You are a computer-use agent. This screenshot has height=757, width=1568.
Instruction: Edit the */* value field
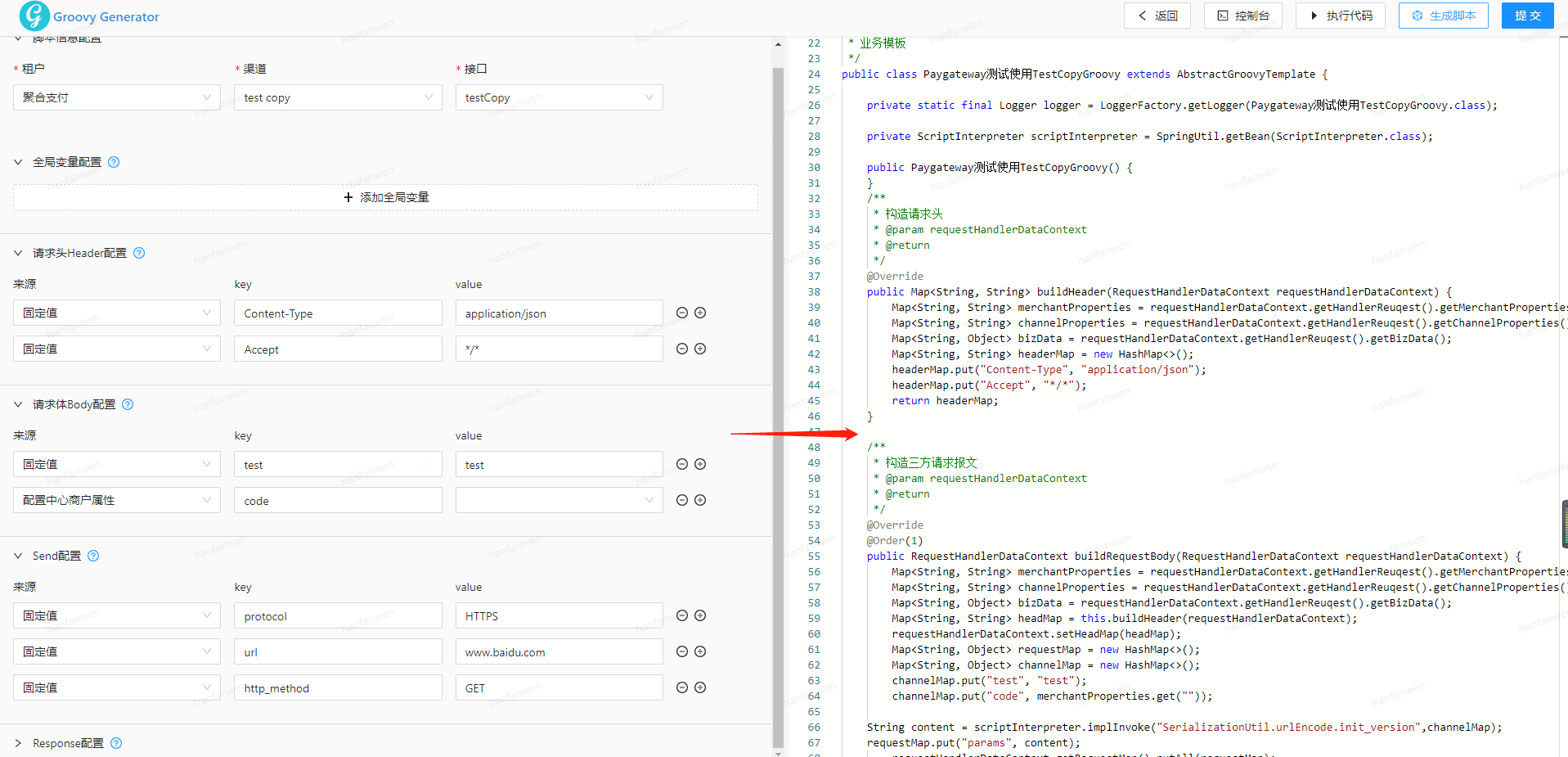(x=559, y=349)
